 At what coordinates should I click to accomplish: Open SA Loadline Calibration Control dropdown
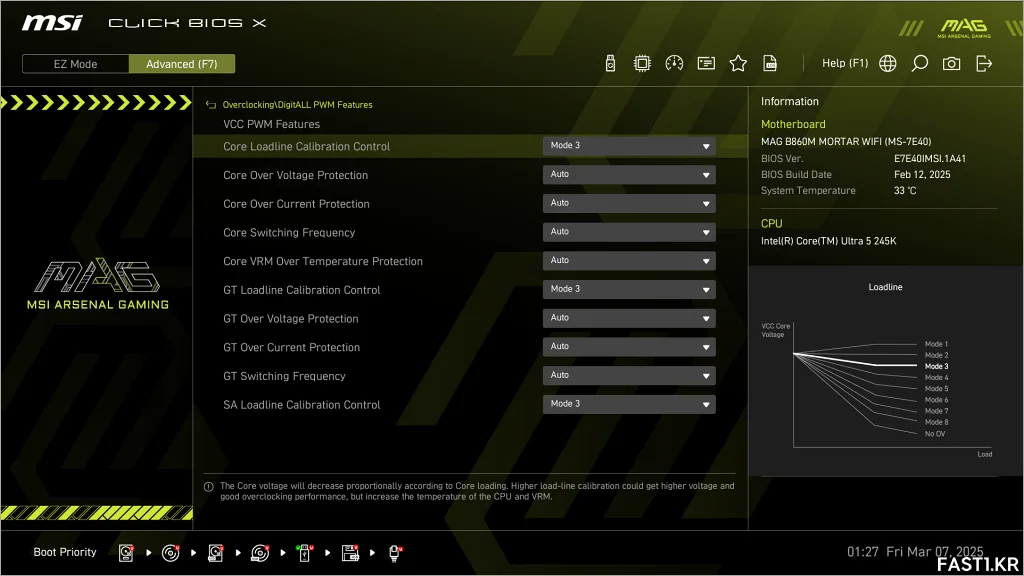(x=629, y=404)
